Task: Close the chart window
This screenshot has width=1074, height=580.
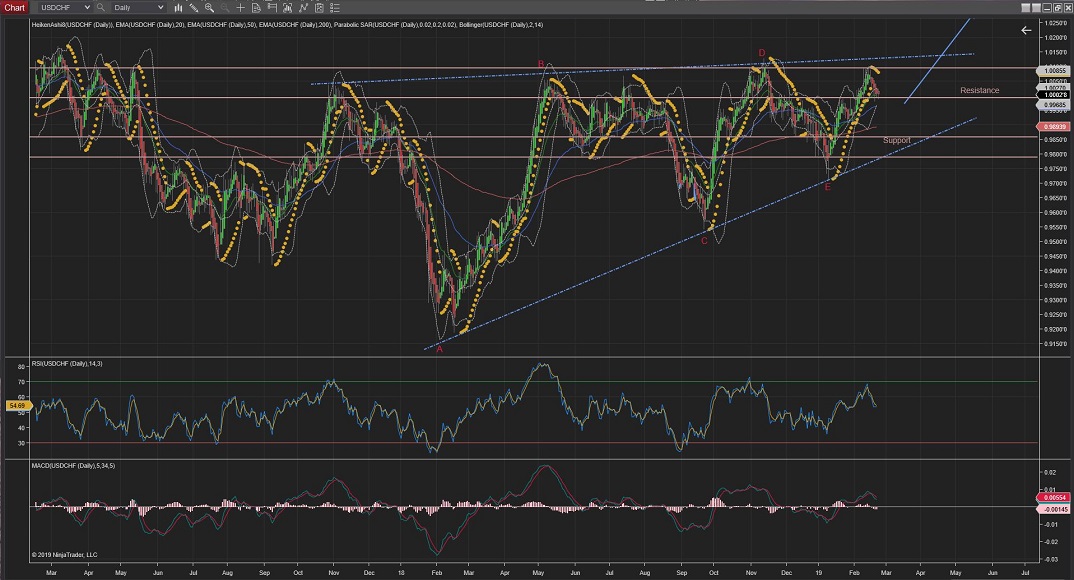Action: pyautogui.click(x=1069, y=8)
